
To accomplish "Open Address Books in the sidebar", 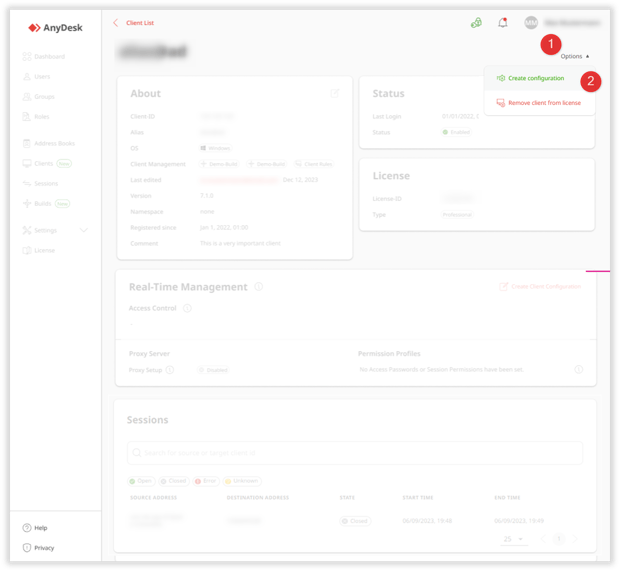I will point(54,143).
